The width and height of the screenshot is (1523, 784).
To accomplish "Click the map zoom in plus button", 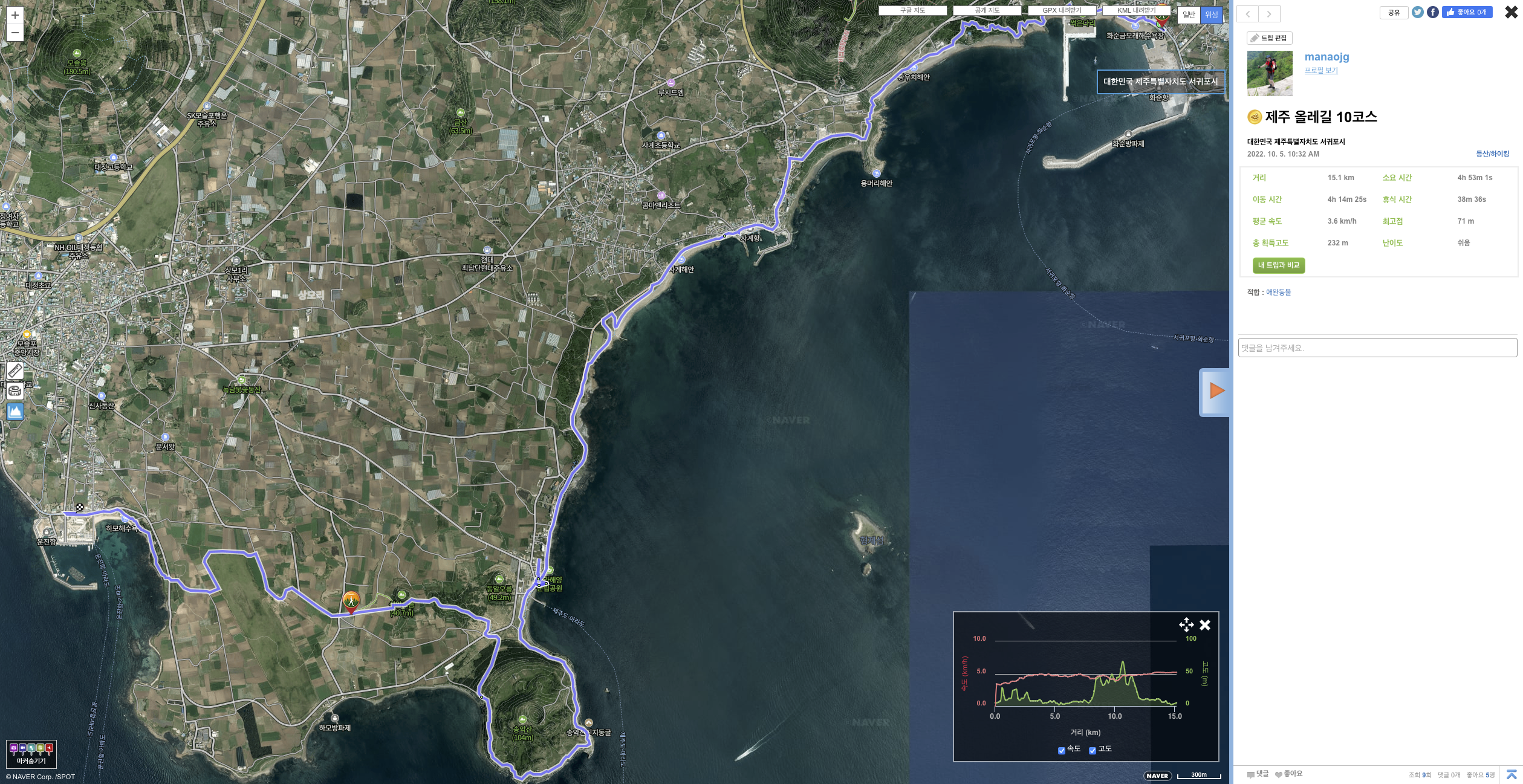I will (15, 15).
